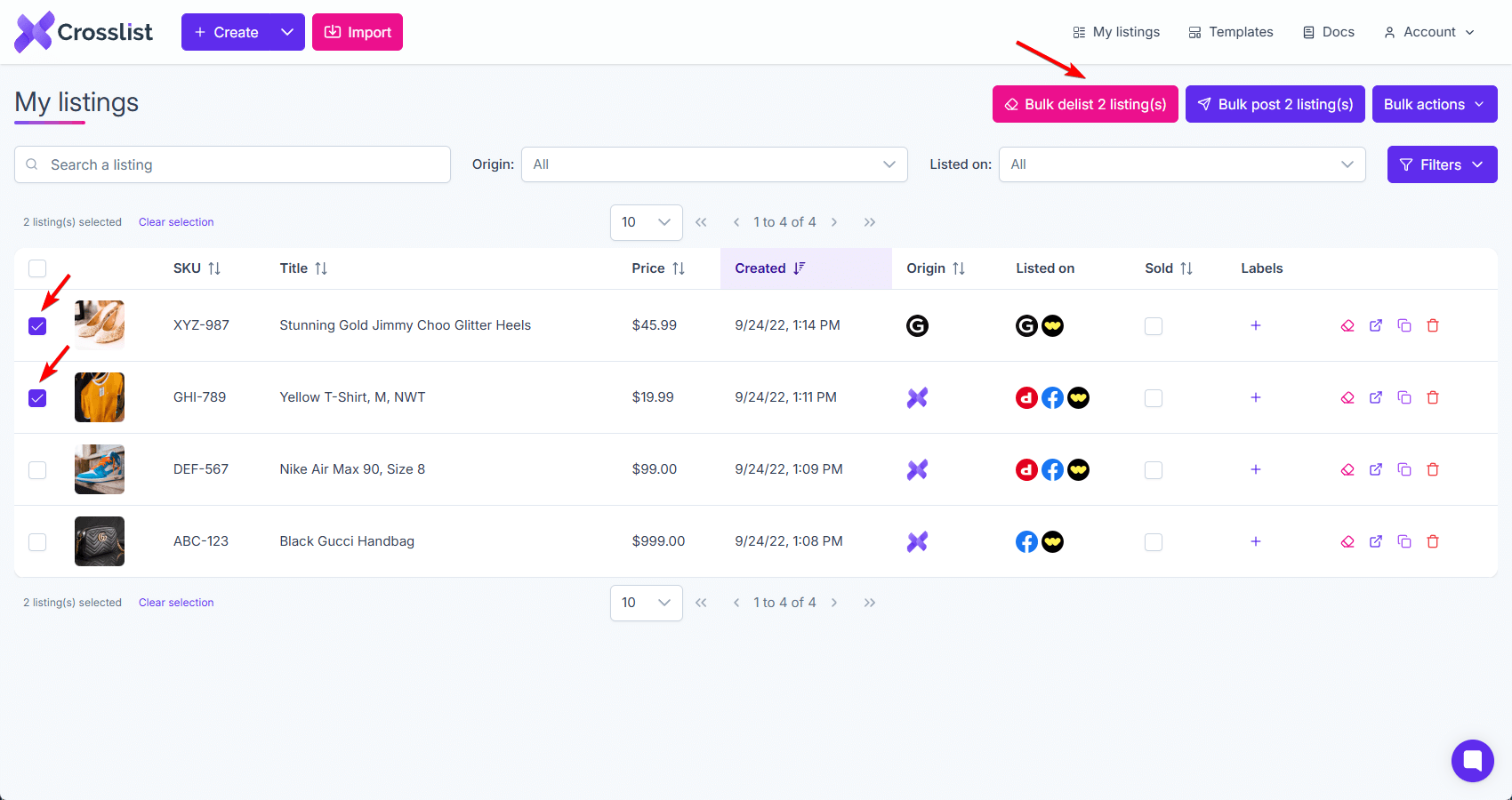Click Bulk post 2 listing(s)
Viewport: 1512px width, 800px height.
click(1275, 104)
